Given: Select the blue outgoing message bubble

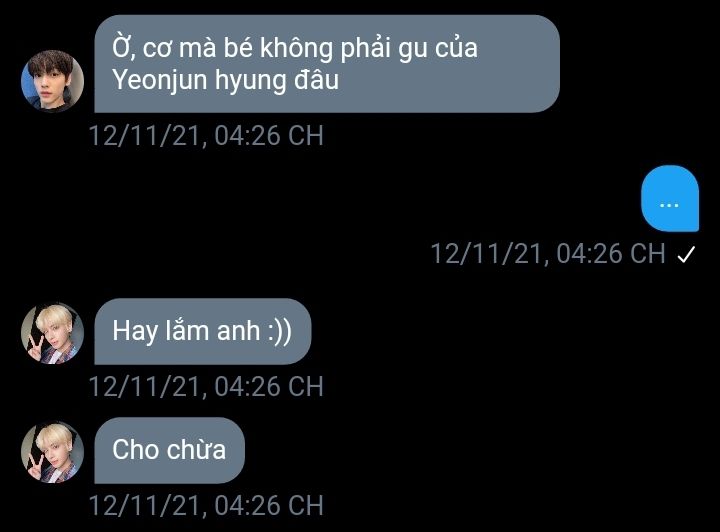Looking at the screenshot, I should pos(670,198).
